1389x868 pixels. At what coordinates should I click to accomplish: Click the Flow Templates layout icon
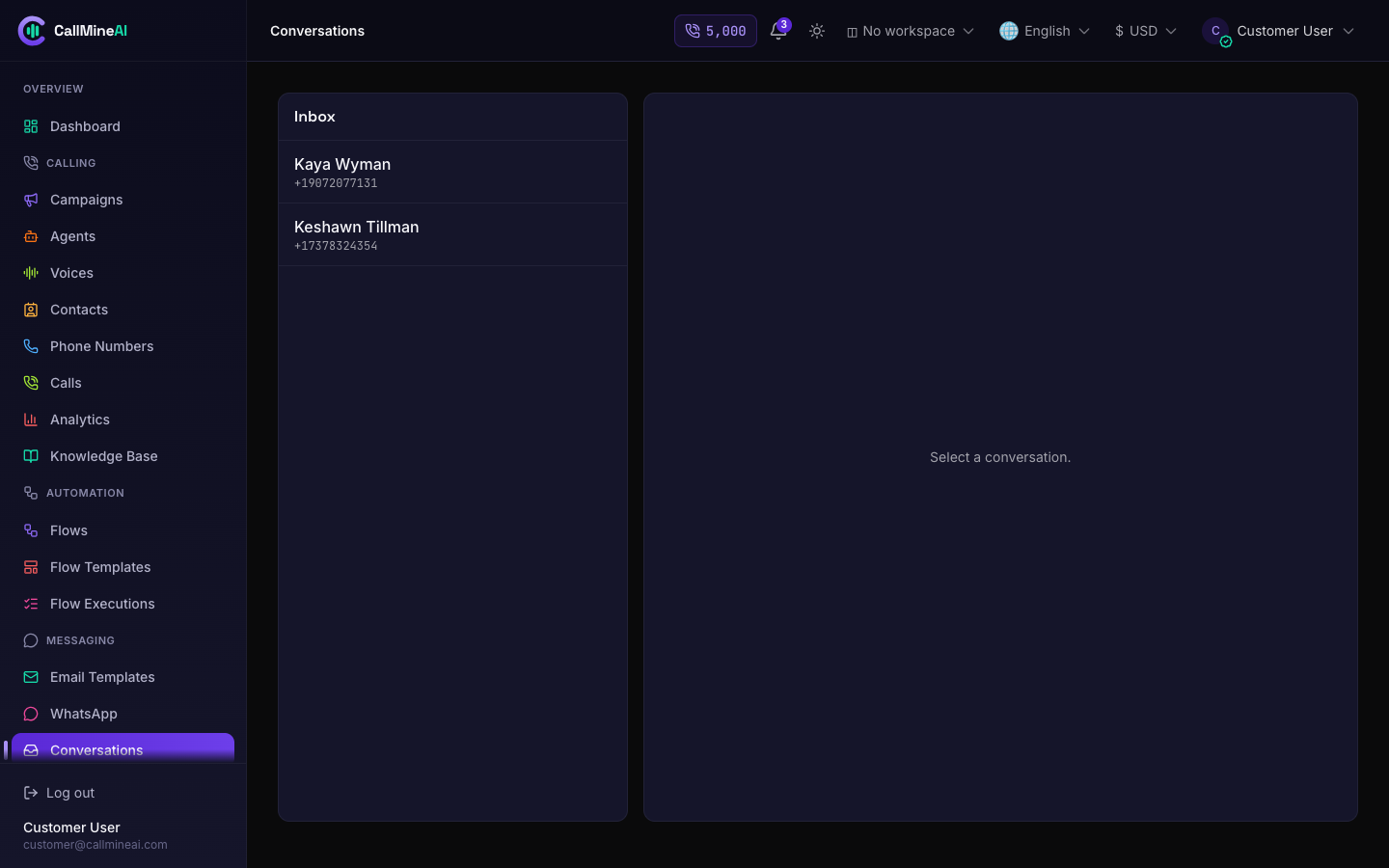coord(31,567)
